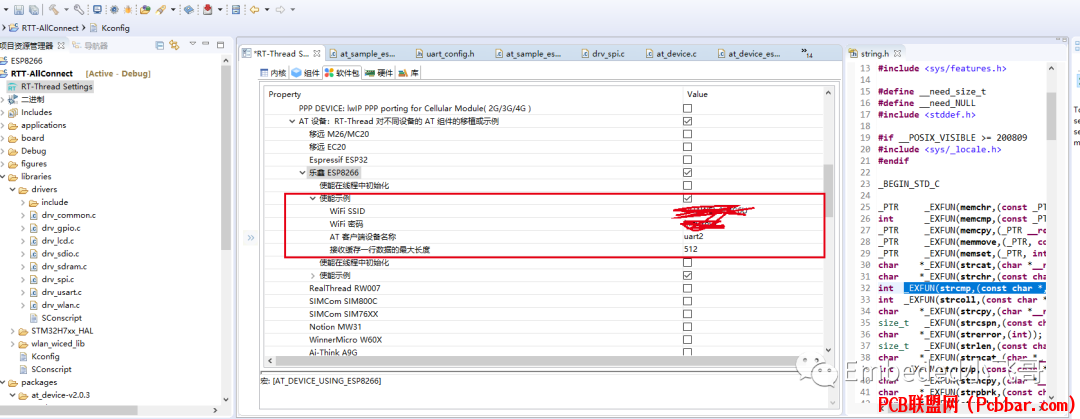Collapse the 乐鑫 ESP8266 property row
Viewport: 1080px width, 419px height.
click(x=302, y=172)
